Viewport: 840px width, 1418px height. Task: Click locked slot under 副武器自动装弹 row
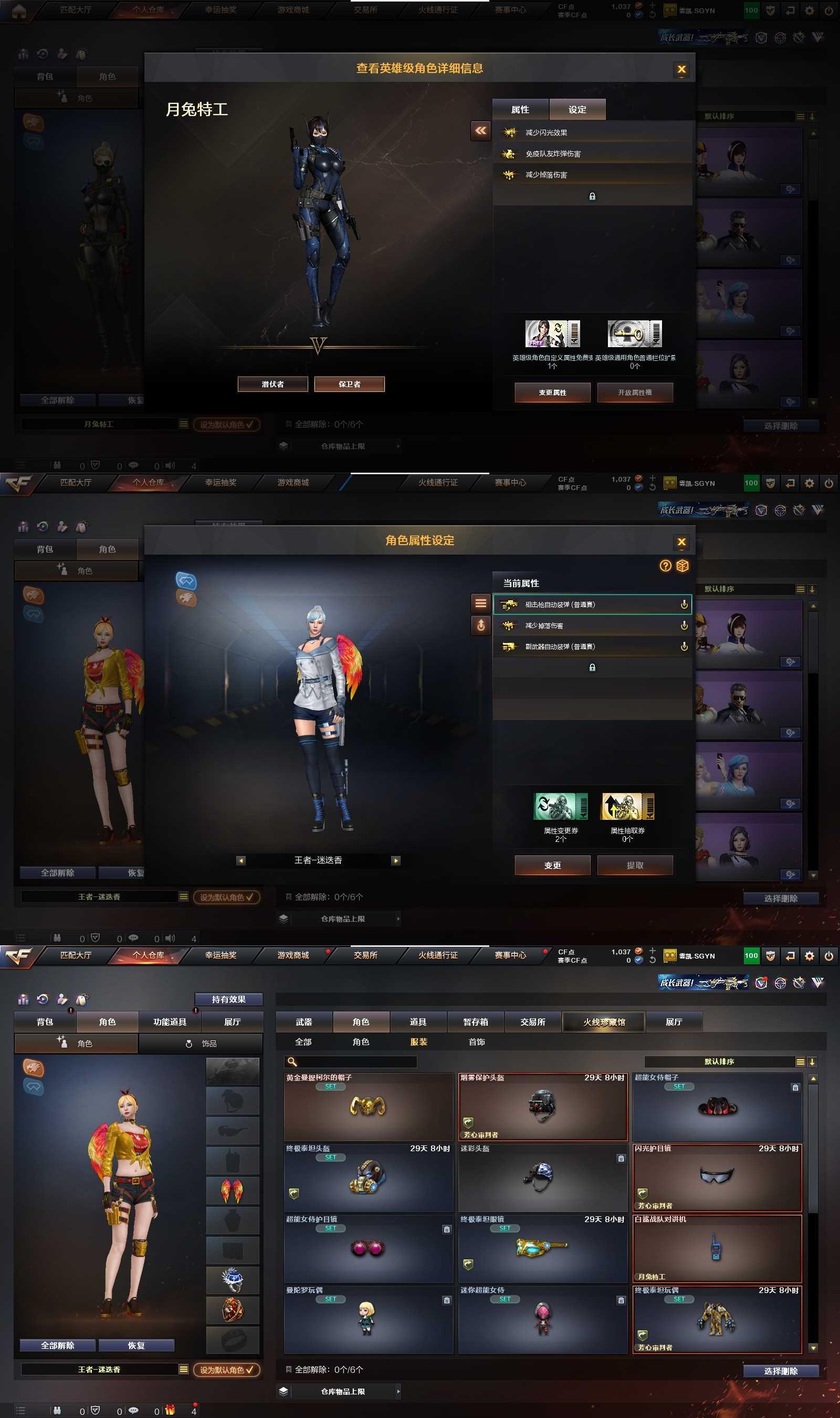point(592,668)
